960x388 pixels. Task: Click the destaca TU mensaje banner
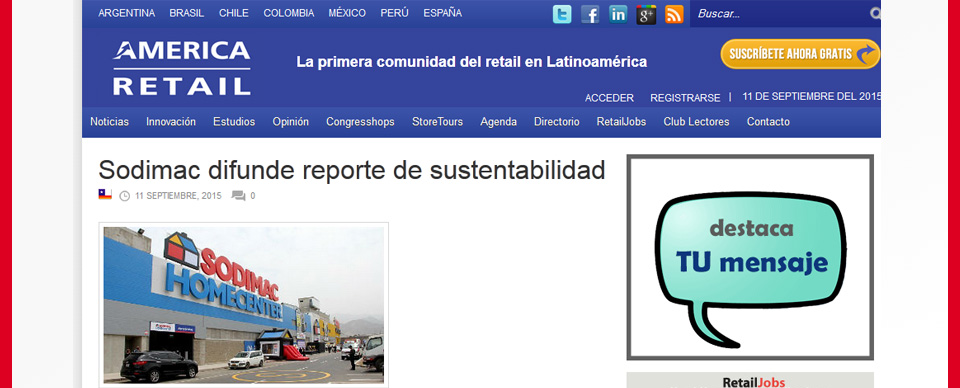[750, 257]
